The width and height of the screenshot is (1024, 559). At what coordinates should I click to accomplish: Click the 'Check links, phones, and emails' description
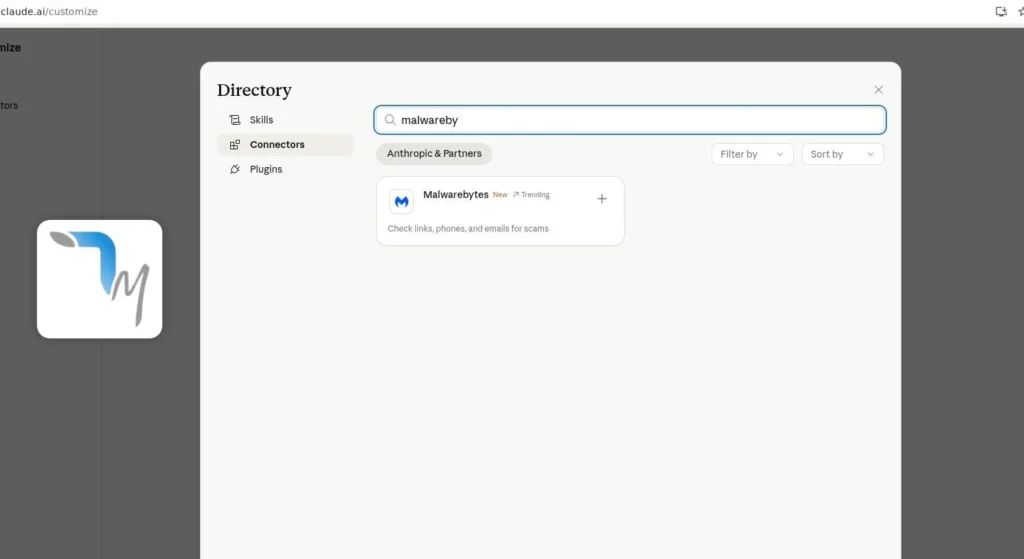468,229
